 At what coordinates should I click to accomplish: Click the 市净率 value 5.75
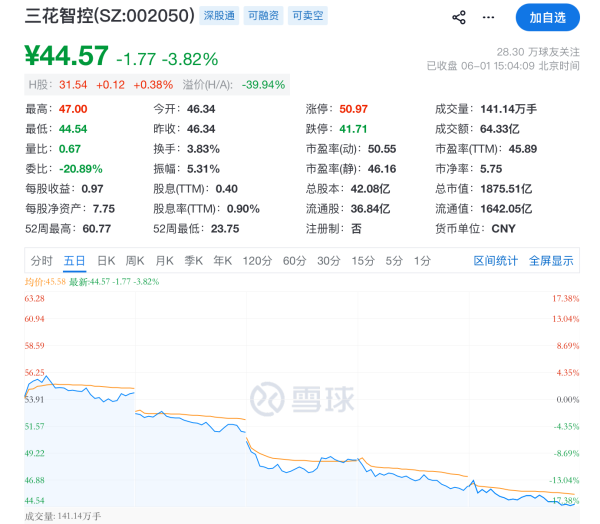491,169
